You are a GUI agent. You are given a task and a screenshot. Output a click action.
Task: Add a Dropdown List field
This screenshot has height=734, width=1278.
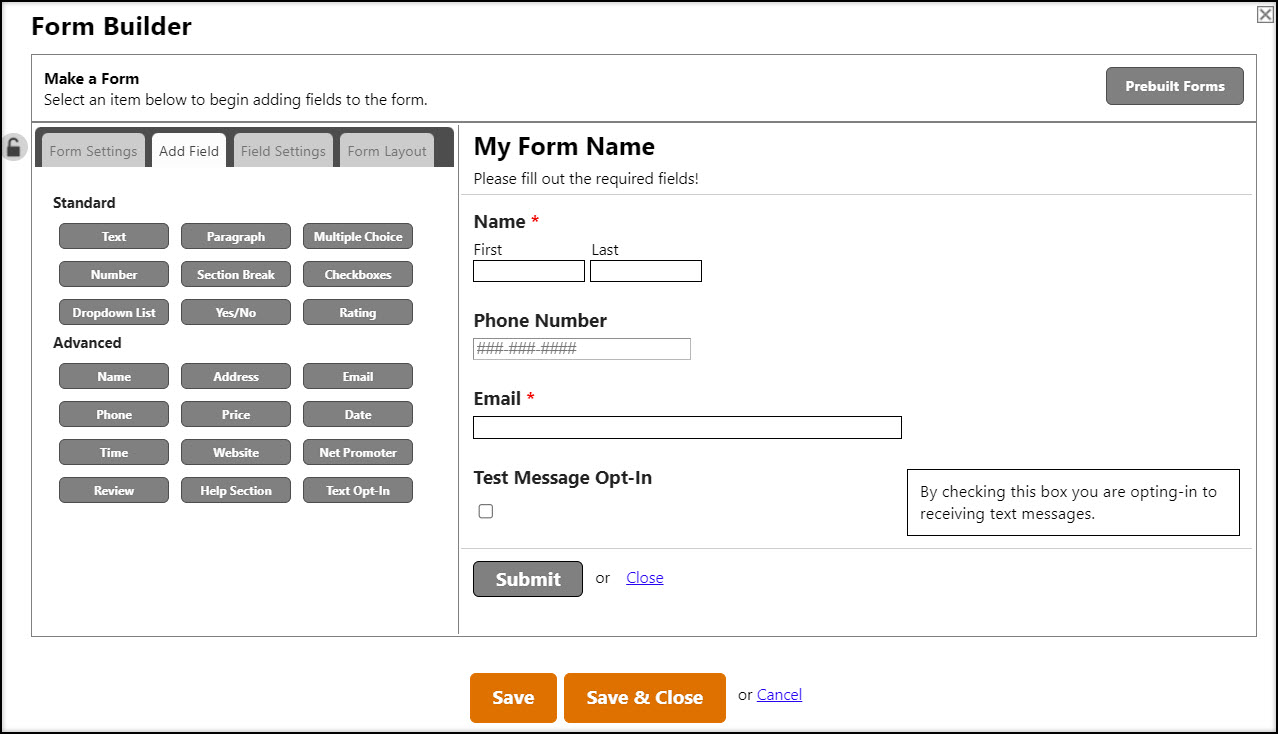[x=113, y=312]
